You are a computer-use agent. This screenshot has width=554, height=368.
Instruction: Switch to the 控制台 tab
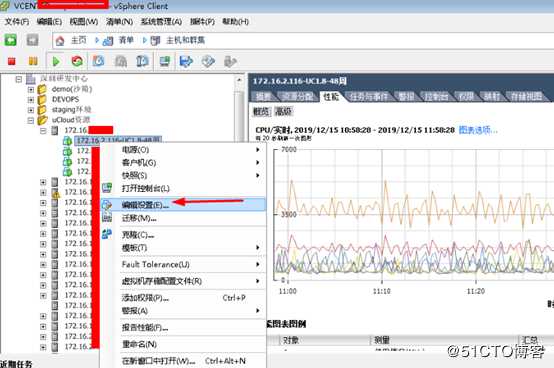(x=437, y=96)
